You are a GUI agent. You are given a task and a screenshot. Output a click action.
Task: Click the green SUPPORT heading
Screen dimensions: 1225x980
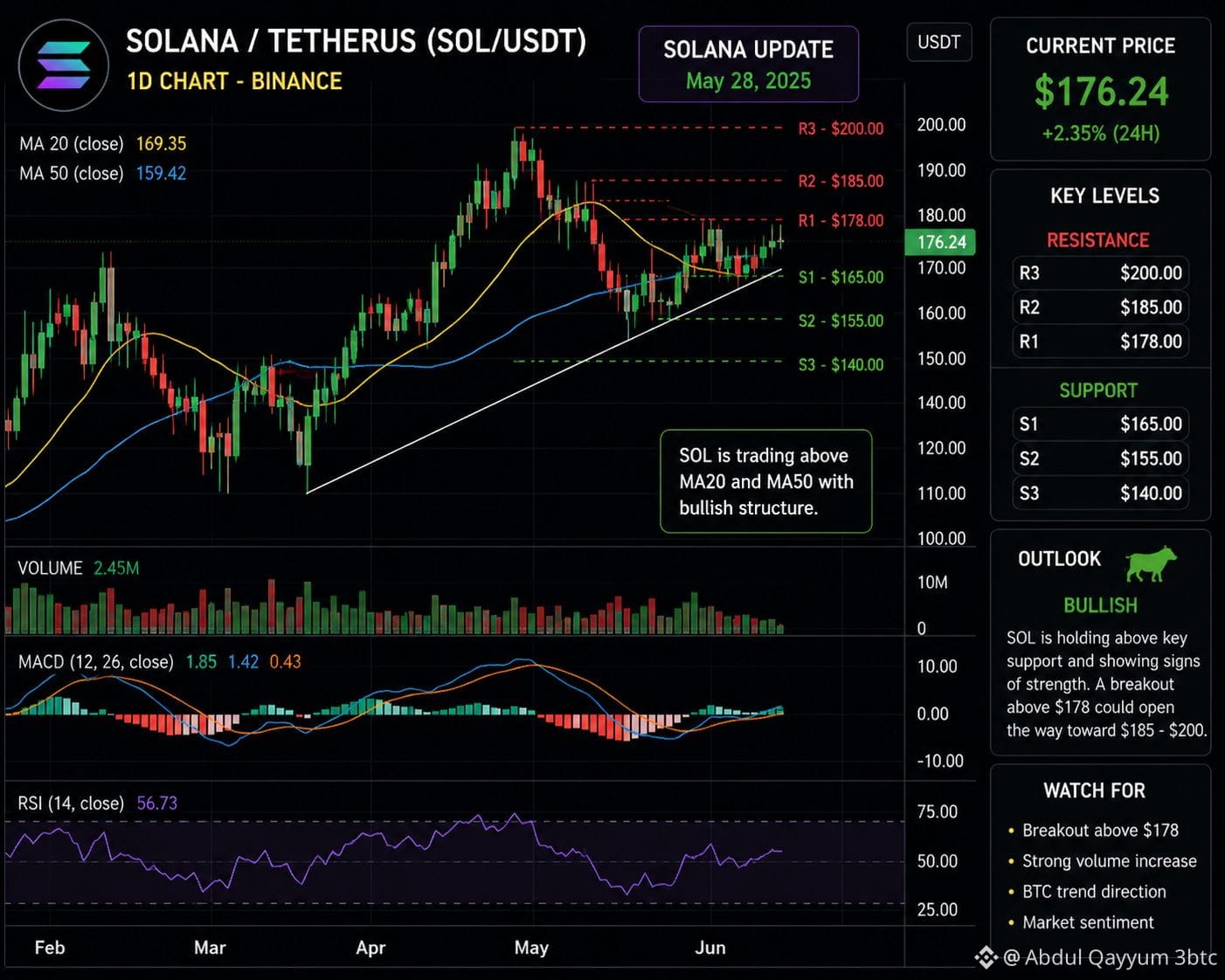(x=1098, y=390)
